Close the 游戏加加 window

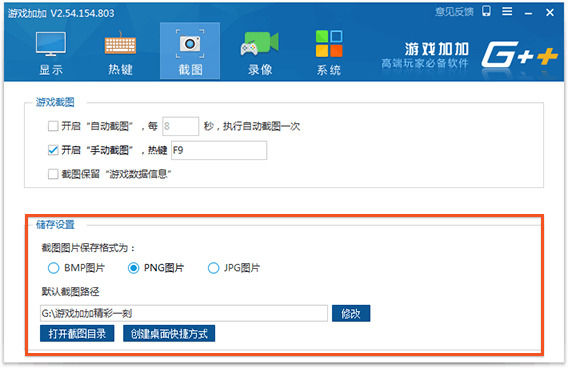pos(550,12)
